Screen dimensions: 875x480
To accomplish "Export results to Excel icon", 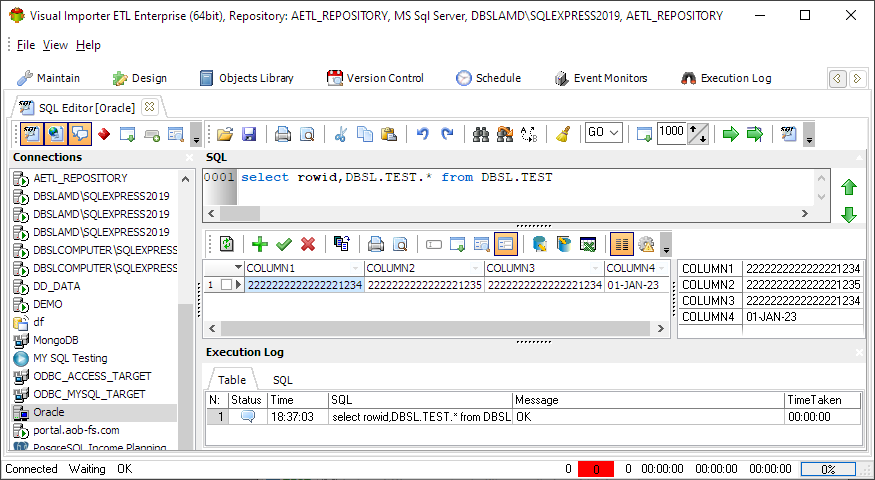I will (x=588, y=244).
